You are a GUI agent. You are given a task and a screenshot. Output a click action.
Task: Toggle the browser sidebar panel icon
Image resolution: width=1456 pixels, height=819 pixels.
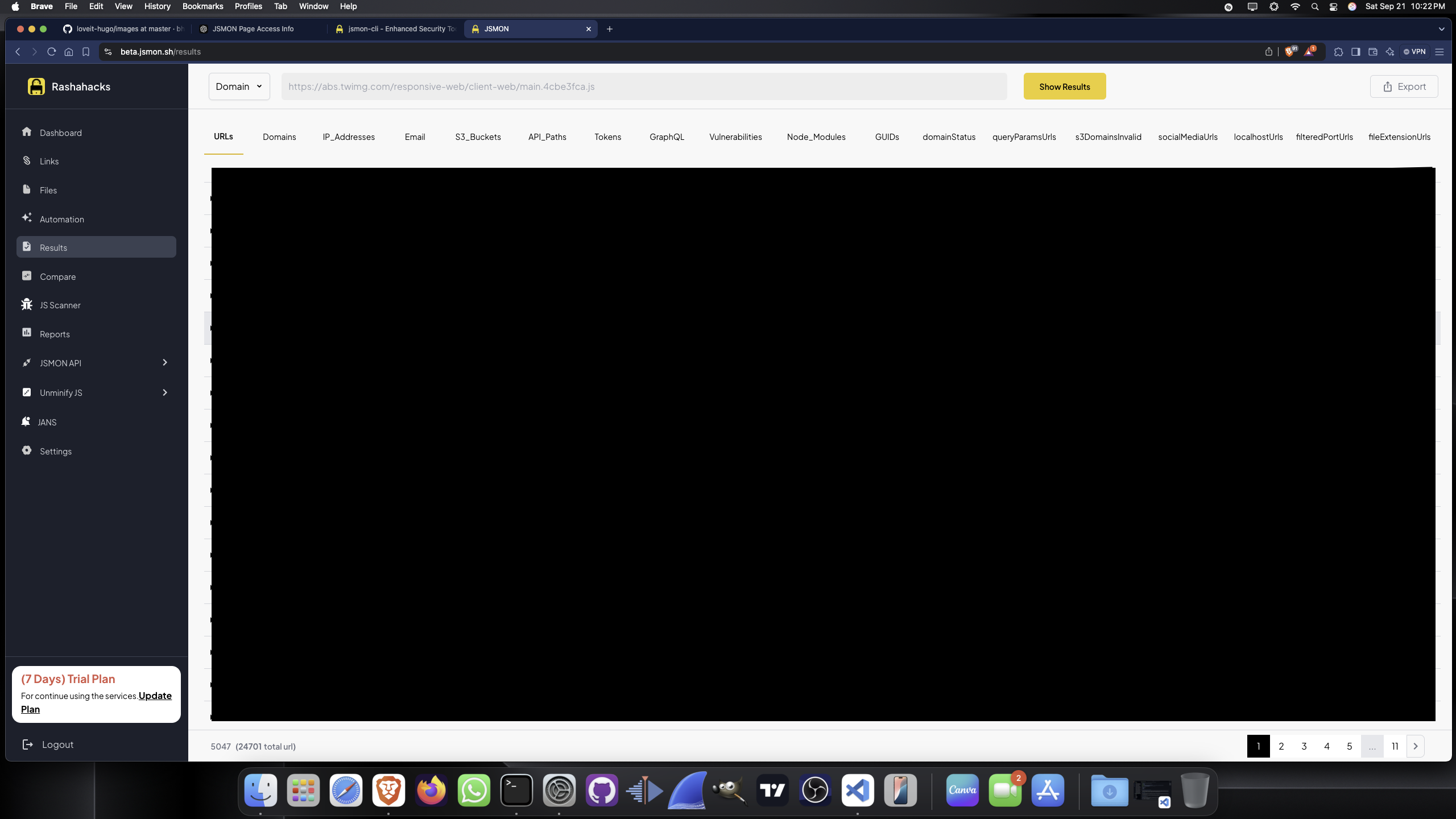point(1355,52)
